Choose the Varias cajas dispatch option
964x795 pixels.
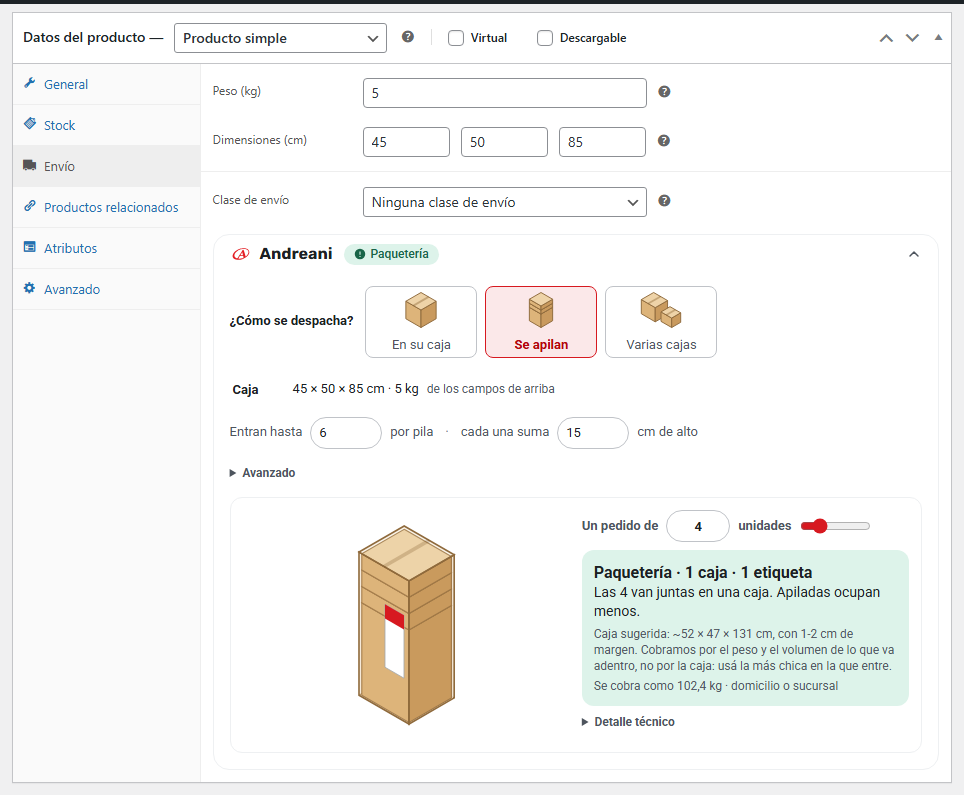661,322
